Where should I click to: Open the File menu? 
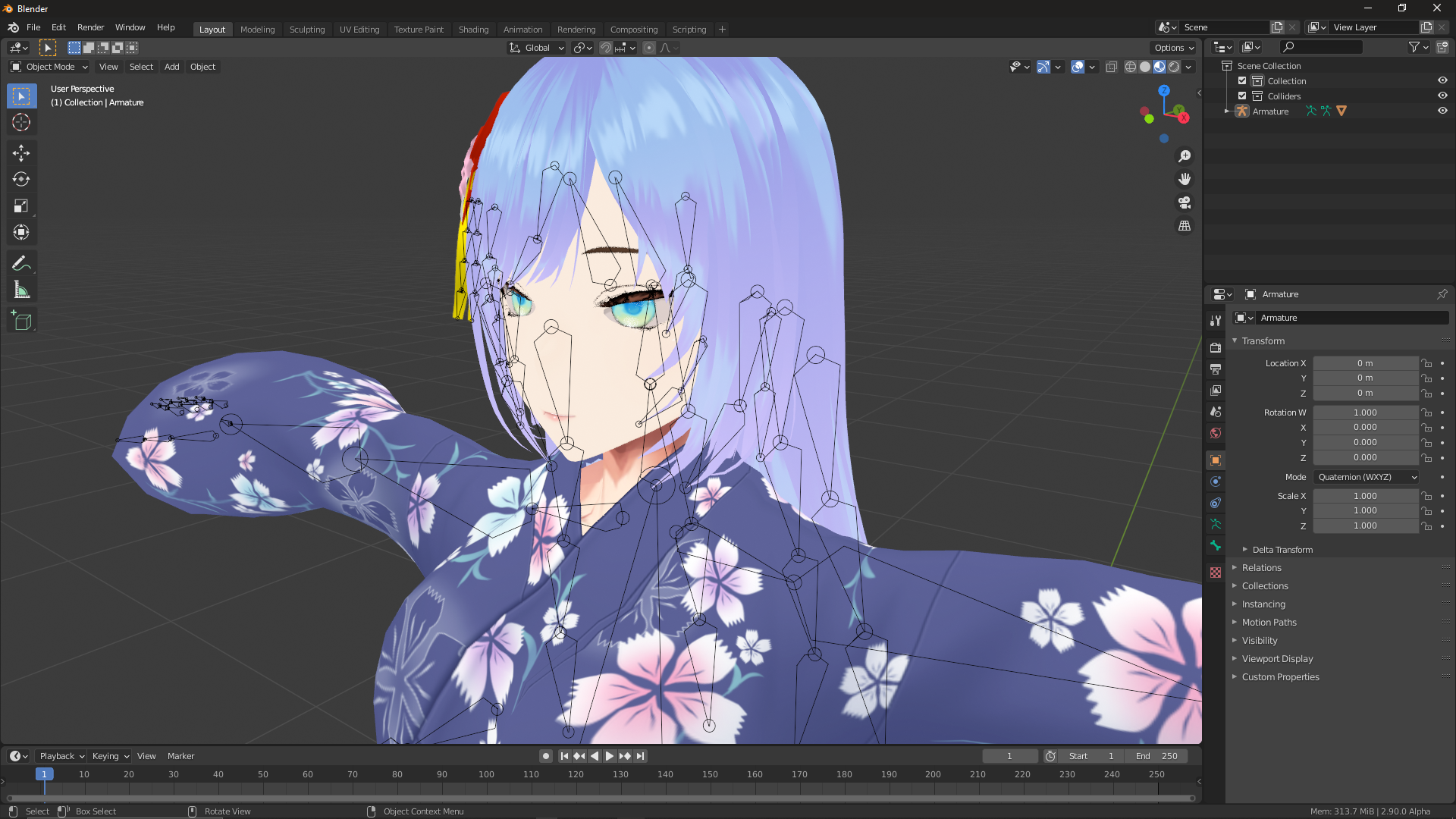pos(33,27)
